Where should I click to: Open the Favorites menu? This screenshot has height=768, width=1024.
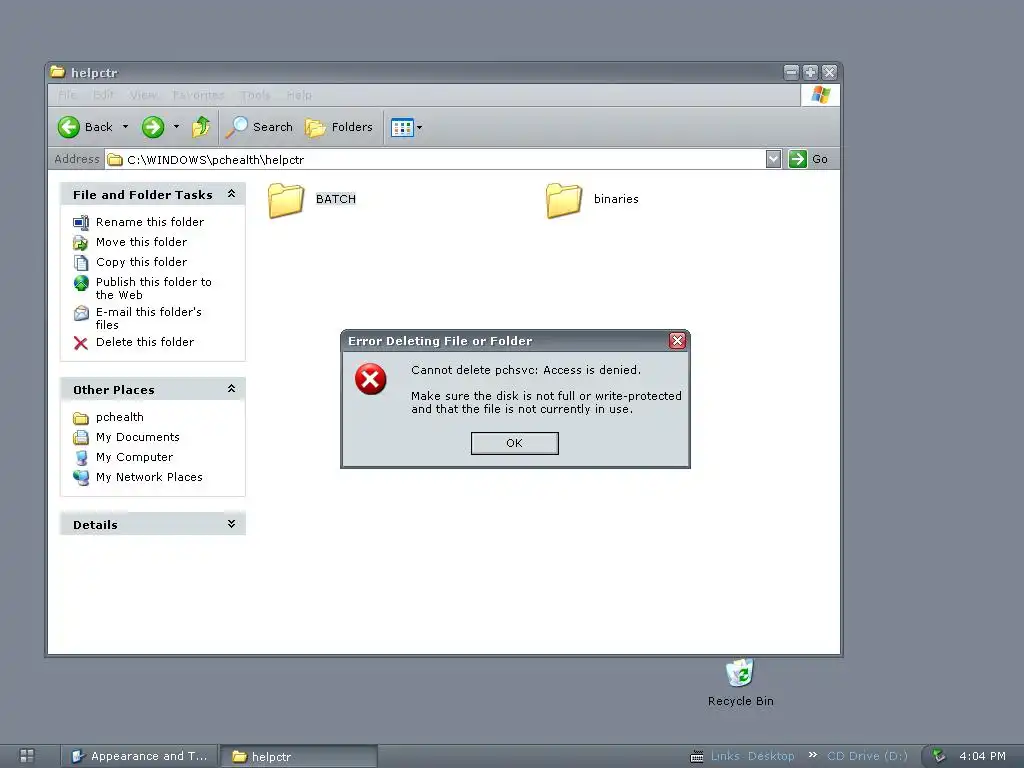[x=198, y=95]
